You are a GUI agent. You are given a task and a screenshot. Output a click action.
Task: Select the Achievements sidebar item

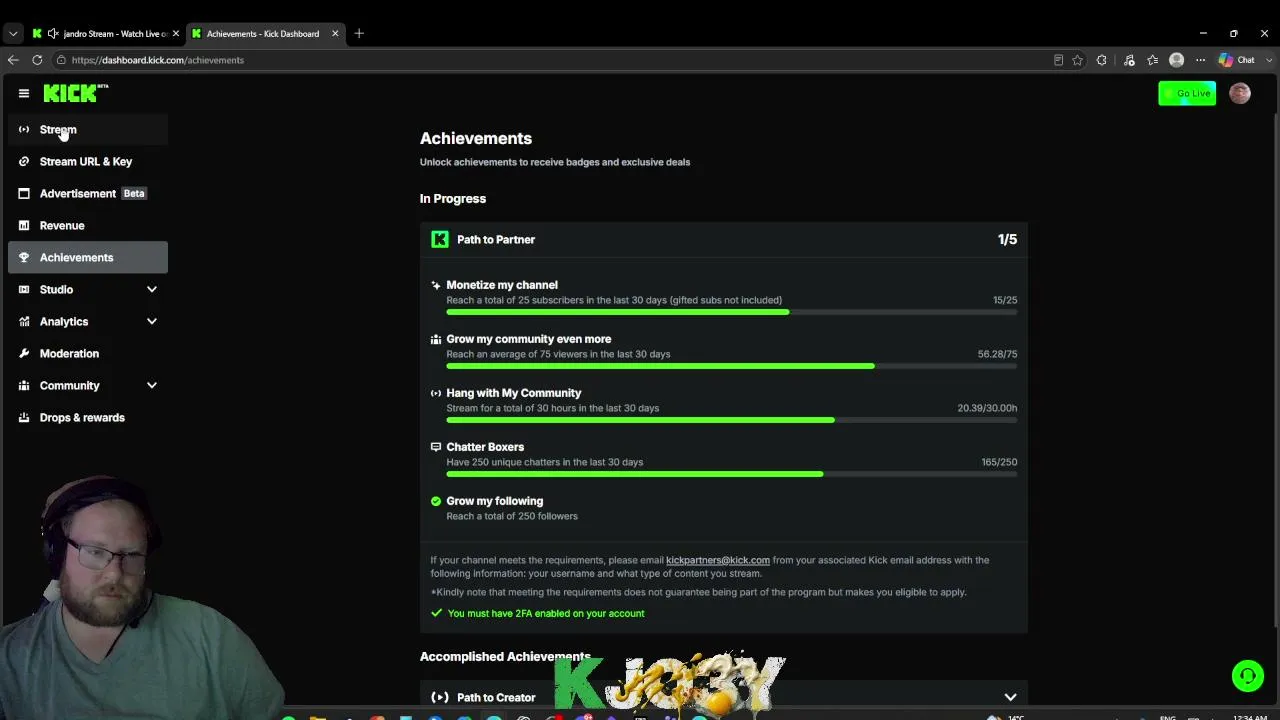tap(88, 257)
